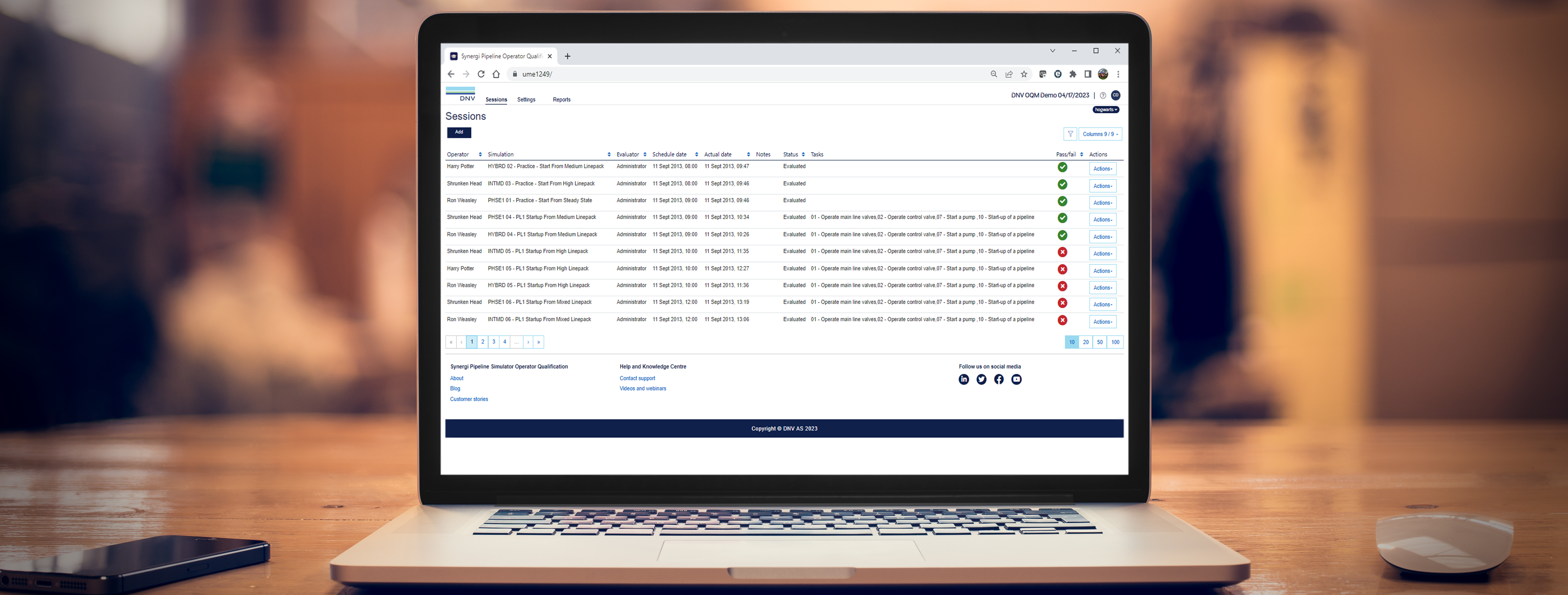Go to browser home icon
This screenshot has width=1568, height=595.
point(496,74)
